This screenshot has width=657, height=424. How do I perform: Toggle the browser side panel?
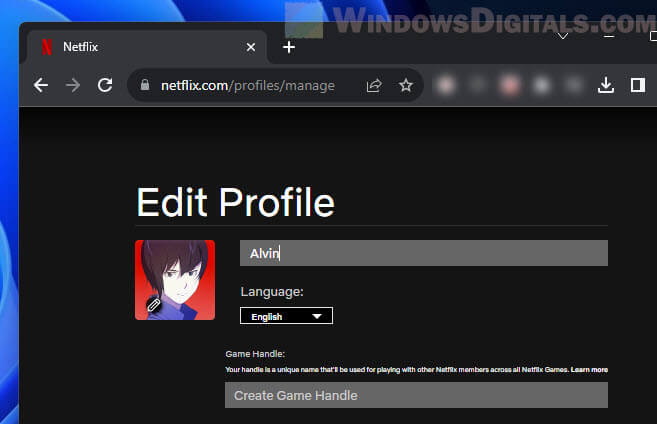[638, 85]
